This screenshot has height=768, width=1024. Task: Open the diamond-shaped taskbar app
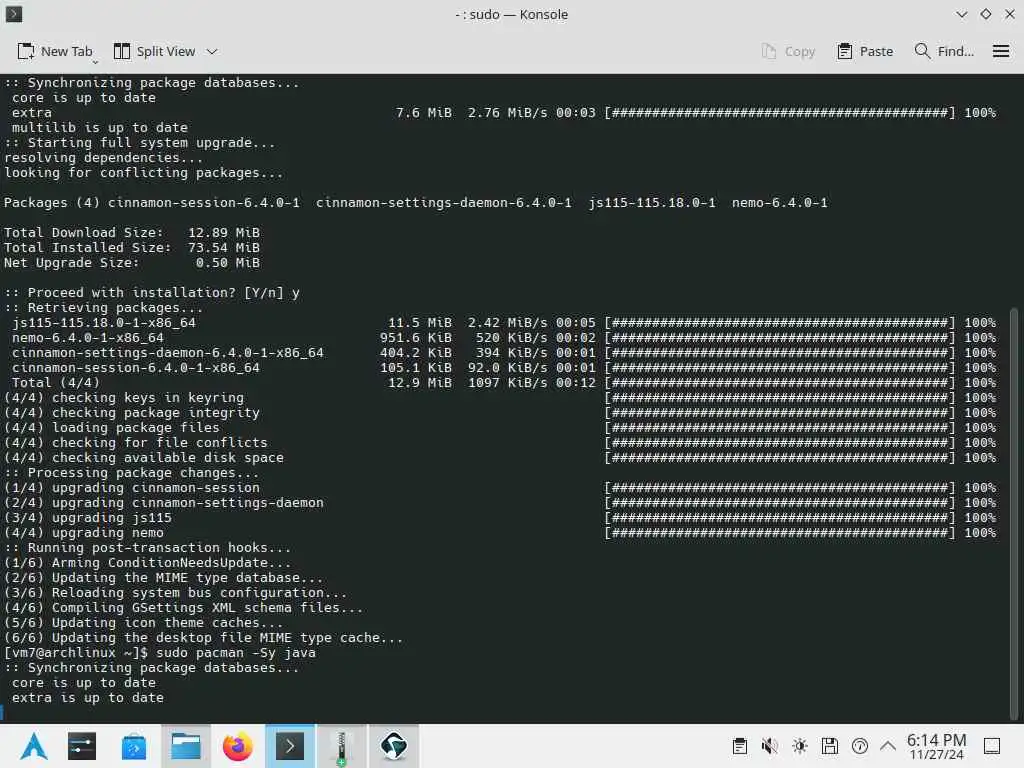(393, 746)
